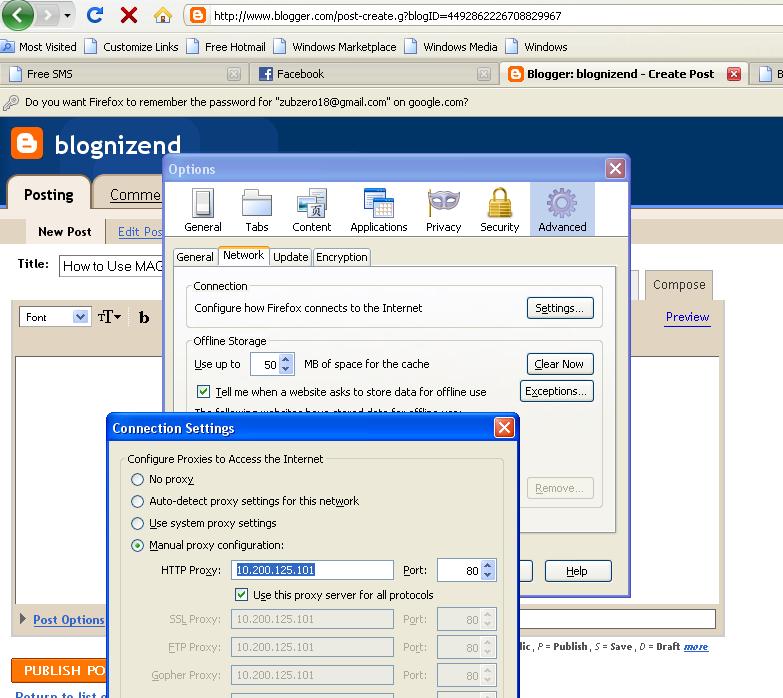Open the Free Hotmail bookmark
This screenshot has height=698, width=783.
[x=226, y=47]
